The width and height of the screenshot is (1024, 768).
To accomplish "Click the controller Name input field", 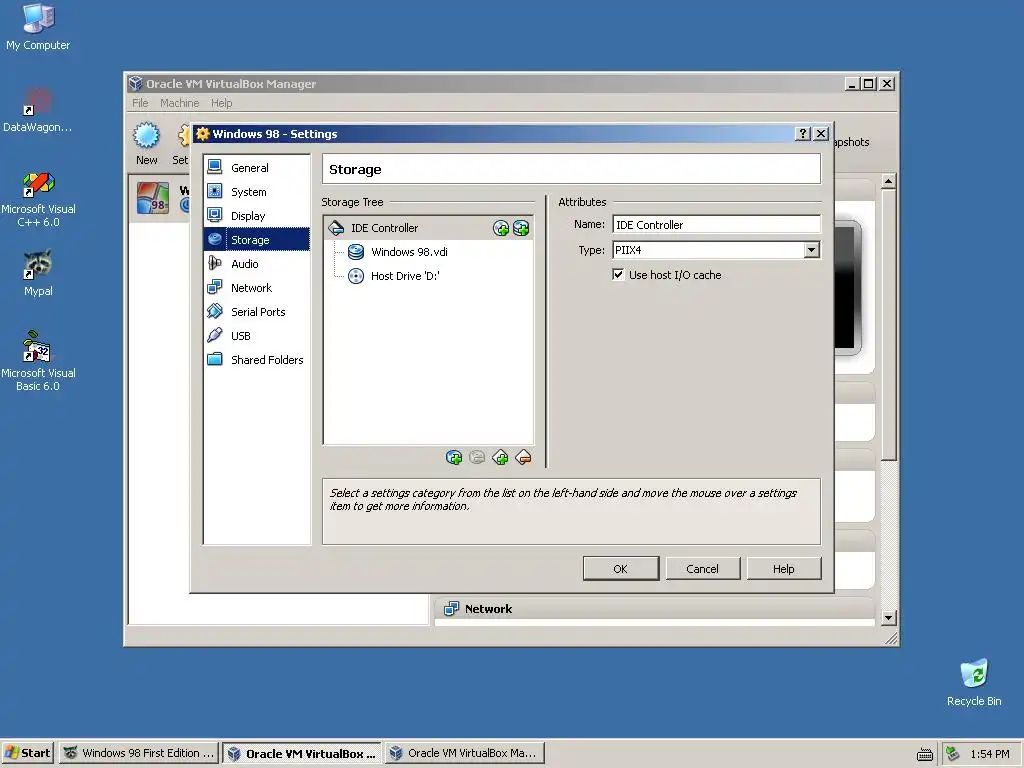I will click(716, 225).
